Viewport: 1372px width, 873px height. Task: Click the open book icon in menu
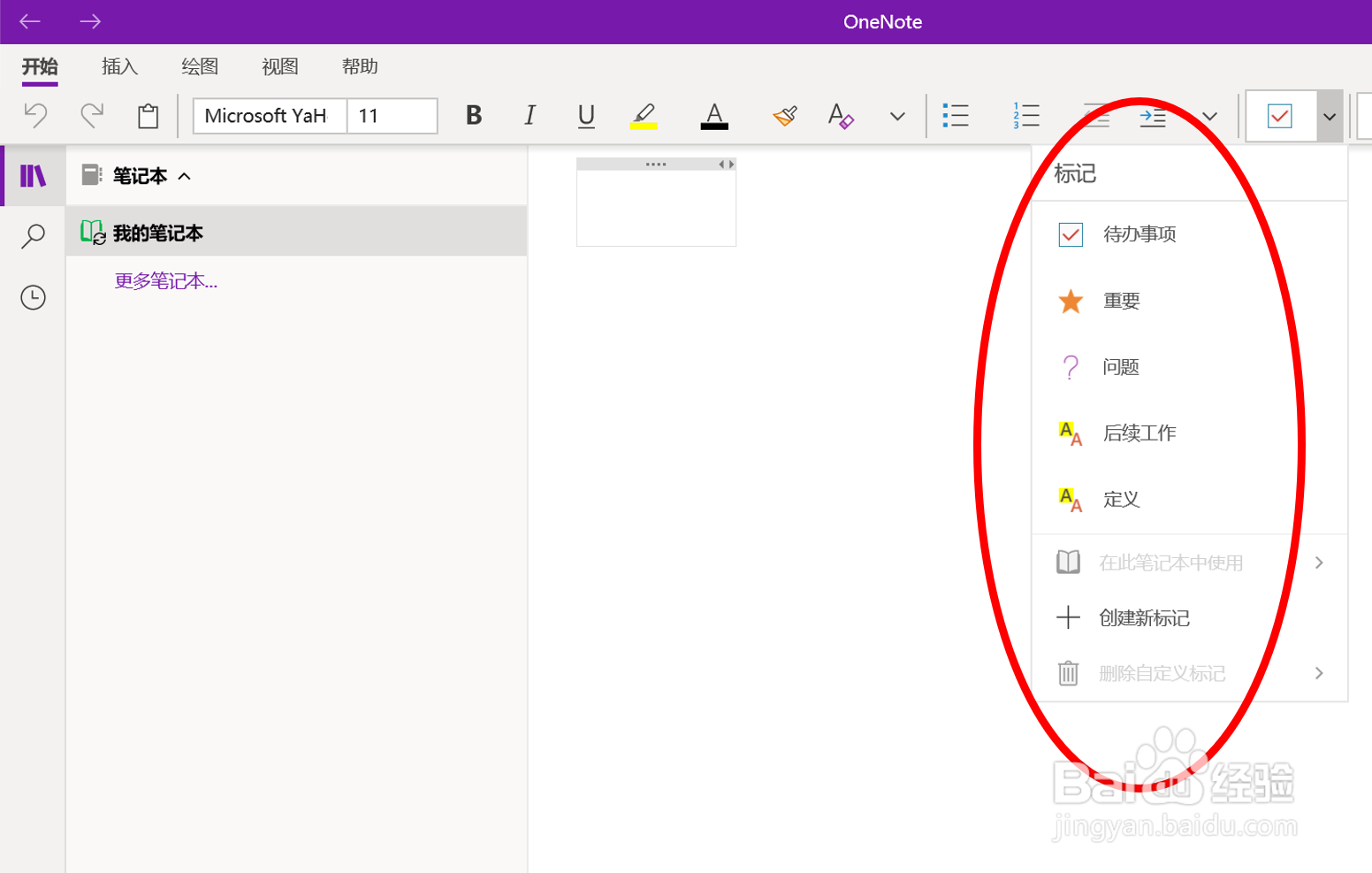coord(1068,562)
